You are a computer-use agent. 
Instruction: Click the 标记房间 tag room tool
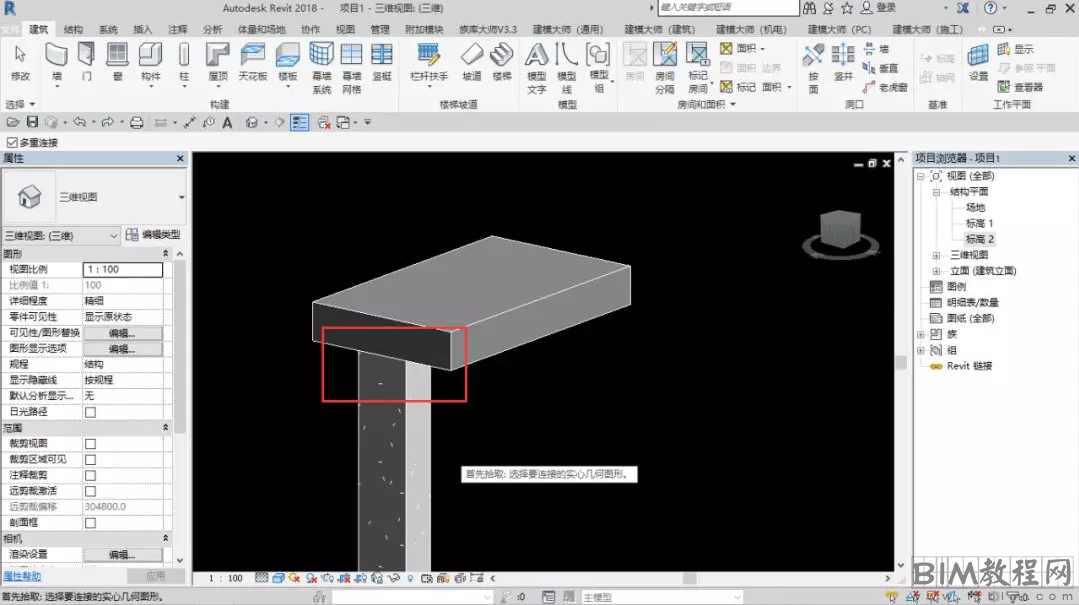[698, 67]
